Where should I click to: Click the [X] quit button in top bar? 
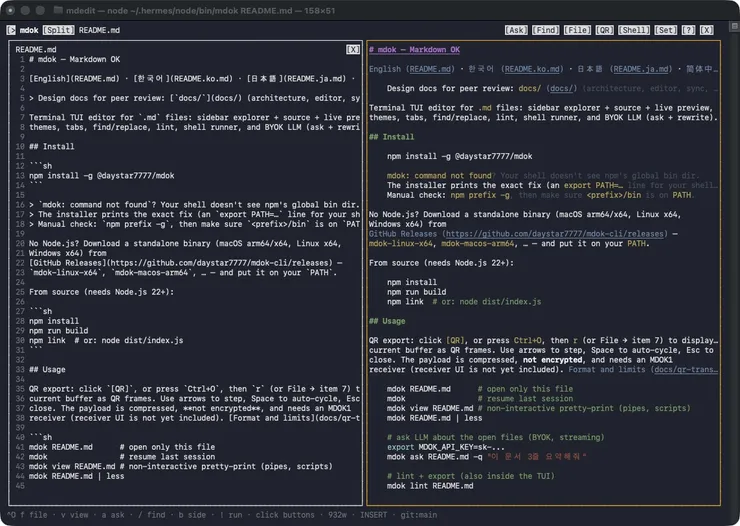point(706,30)
